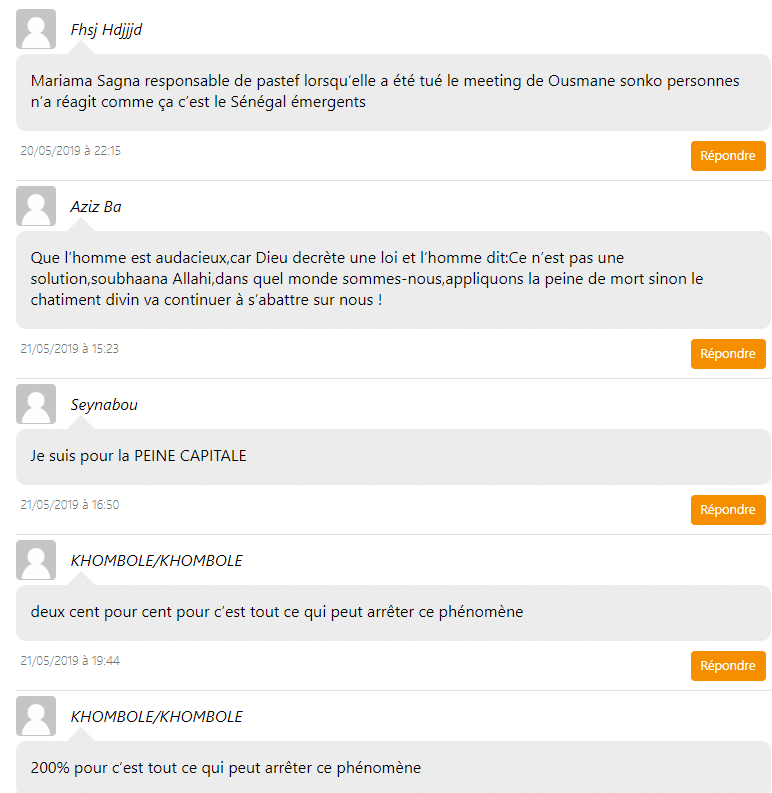This screenshot has height=793, width=772.
Task: Select the Seynabou username
Action: pos(104,405)
